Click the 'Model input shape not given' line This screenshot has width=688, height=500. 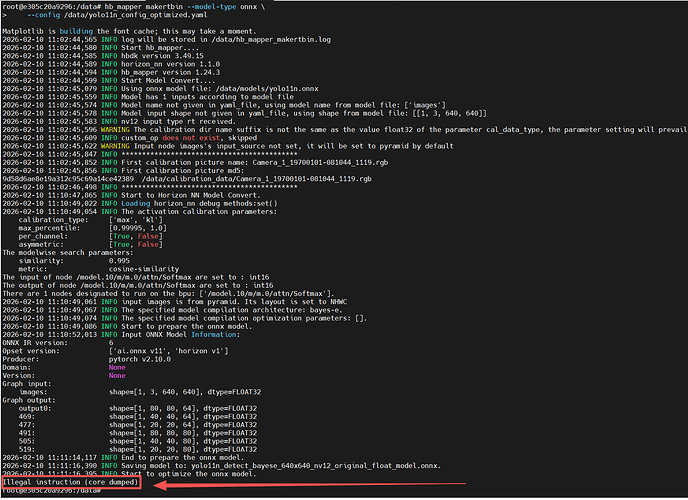pyautogui.click(x=244, y=113)
